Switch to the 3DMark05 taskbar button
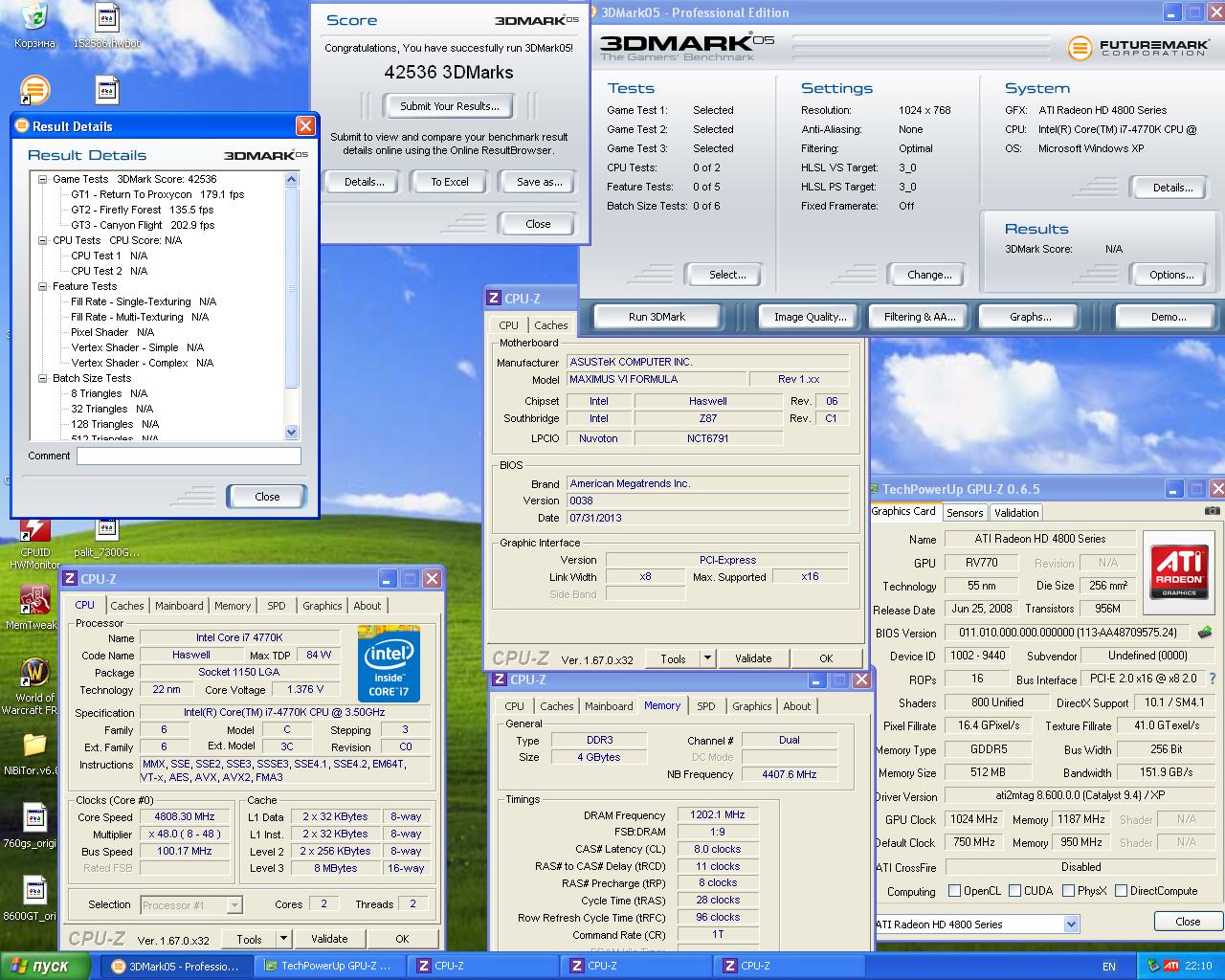The image size is (1225, 980). [x=177, y=967]
